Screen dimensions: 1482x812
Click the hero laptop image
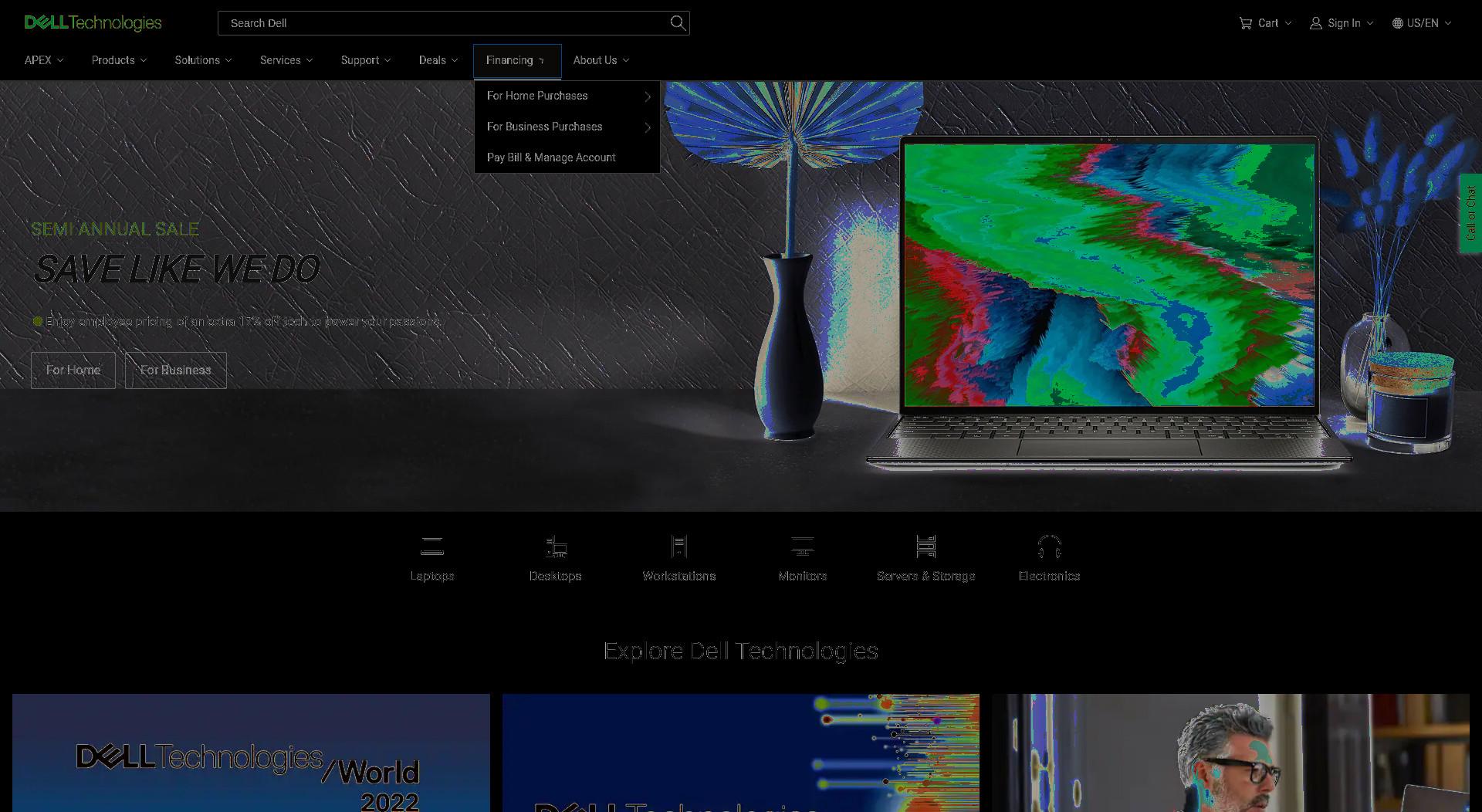(1109, 303)
